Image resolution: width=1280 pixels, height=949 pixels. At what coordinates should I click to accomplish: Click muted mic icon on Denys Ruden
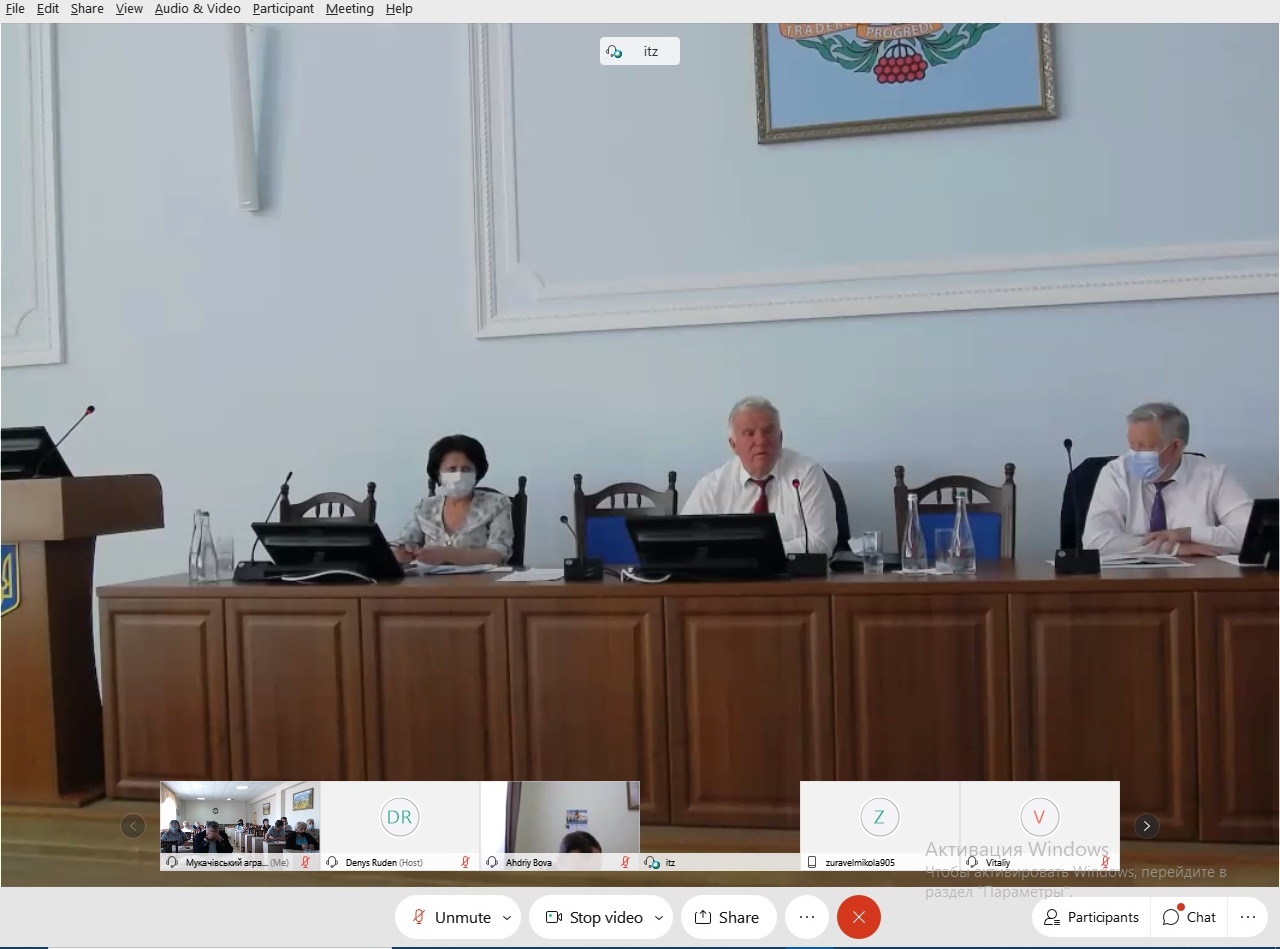point(465,862)
